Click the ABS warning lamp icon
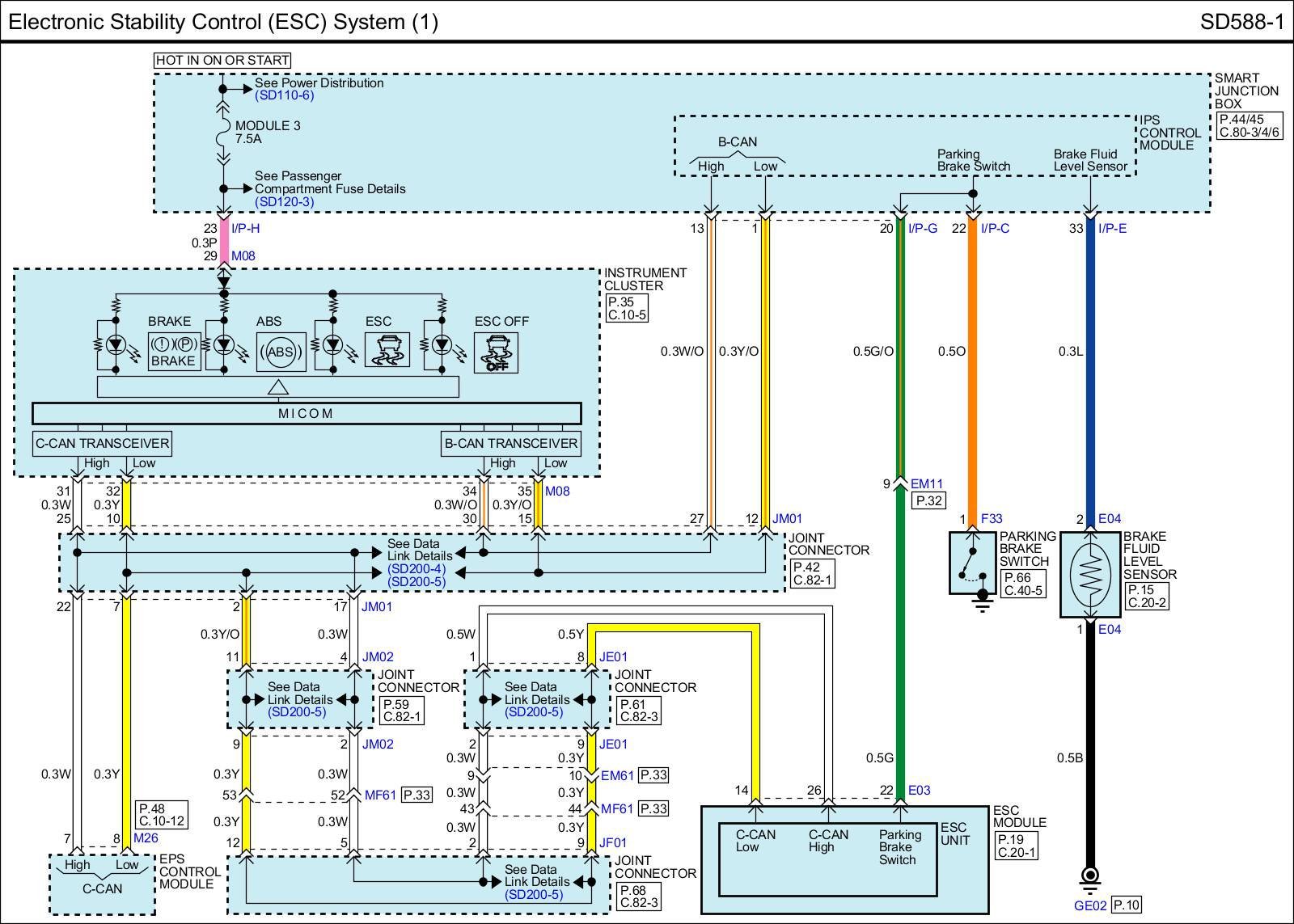This screenshot has width=1294, height=924. (x=281, y=352)
